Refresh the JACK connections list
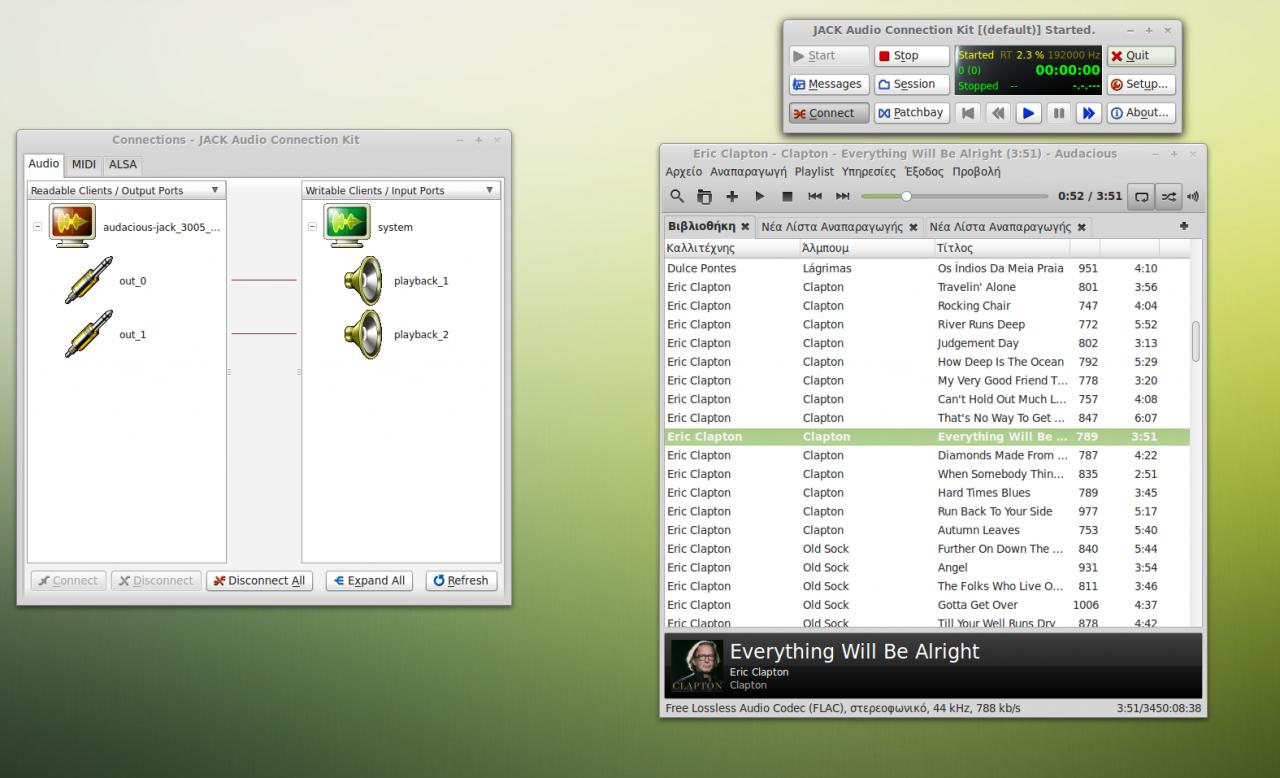Image resolution: width=1280 pixels, height=778 pixels. point(461,580)
